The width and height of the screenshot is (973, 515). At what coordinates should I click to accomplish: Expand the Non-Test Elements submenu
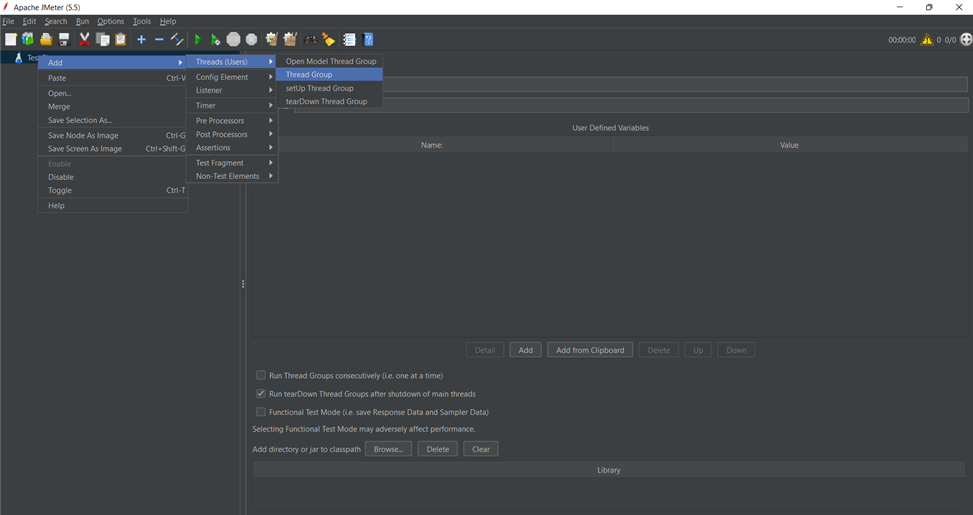pos(232,176)
